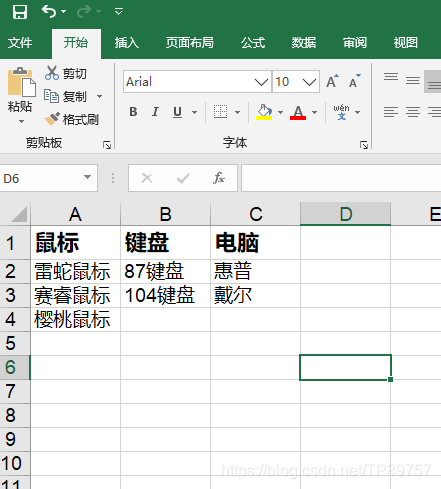Click inside the formula bar input
This screenshot has height=489, width=441.
(x=341, y=178)
